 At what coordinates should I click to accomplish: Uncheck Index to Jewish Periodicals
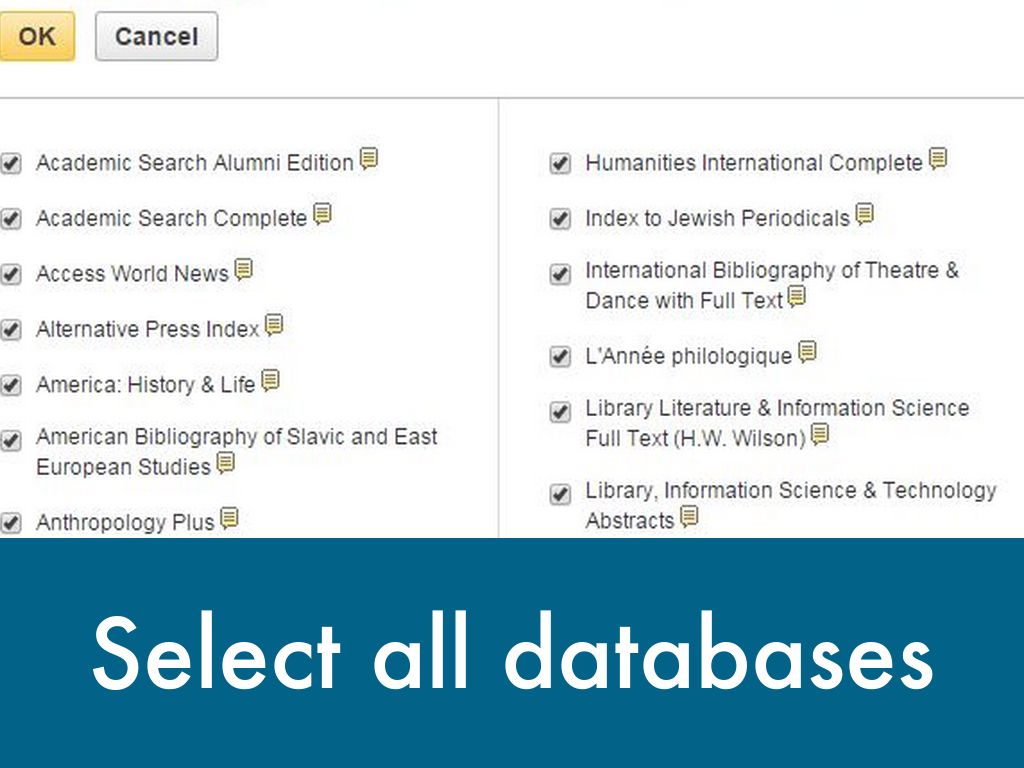point(560,219)
